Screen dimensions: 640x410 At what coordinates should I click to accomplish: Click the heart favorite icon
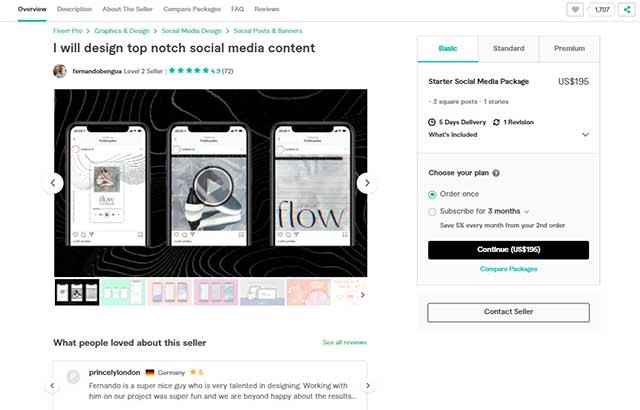(575, 9)
